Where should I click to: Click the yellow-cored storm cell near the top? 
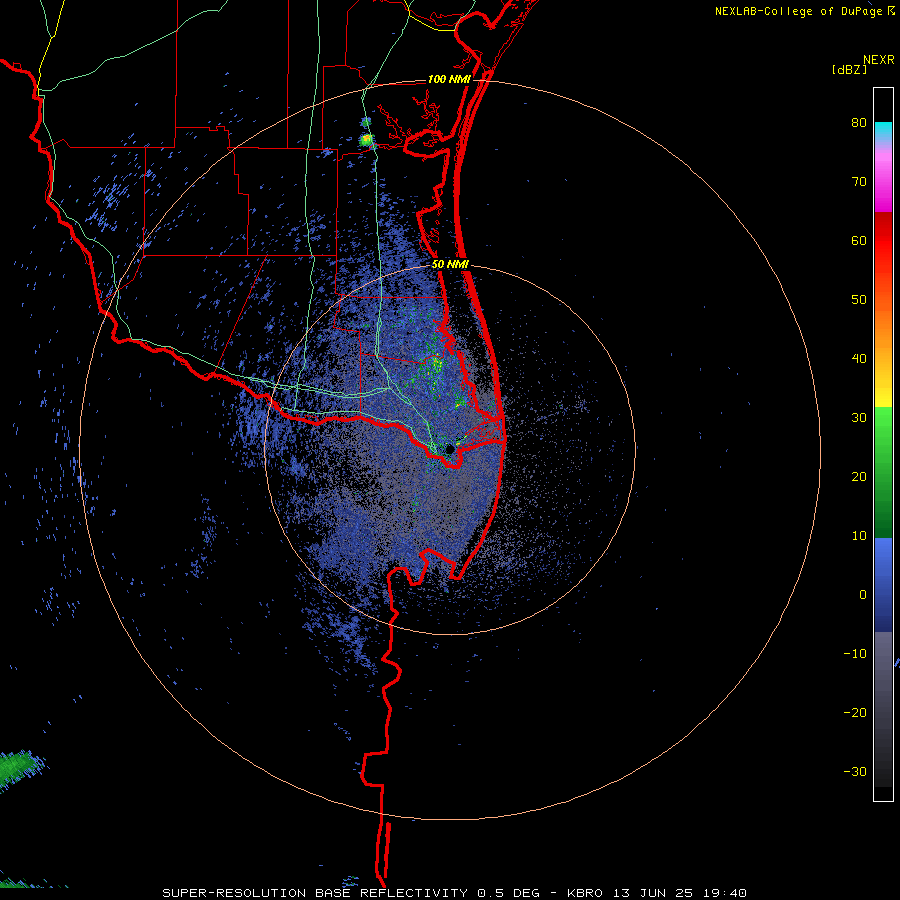366,139
